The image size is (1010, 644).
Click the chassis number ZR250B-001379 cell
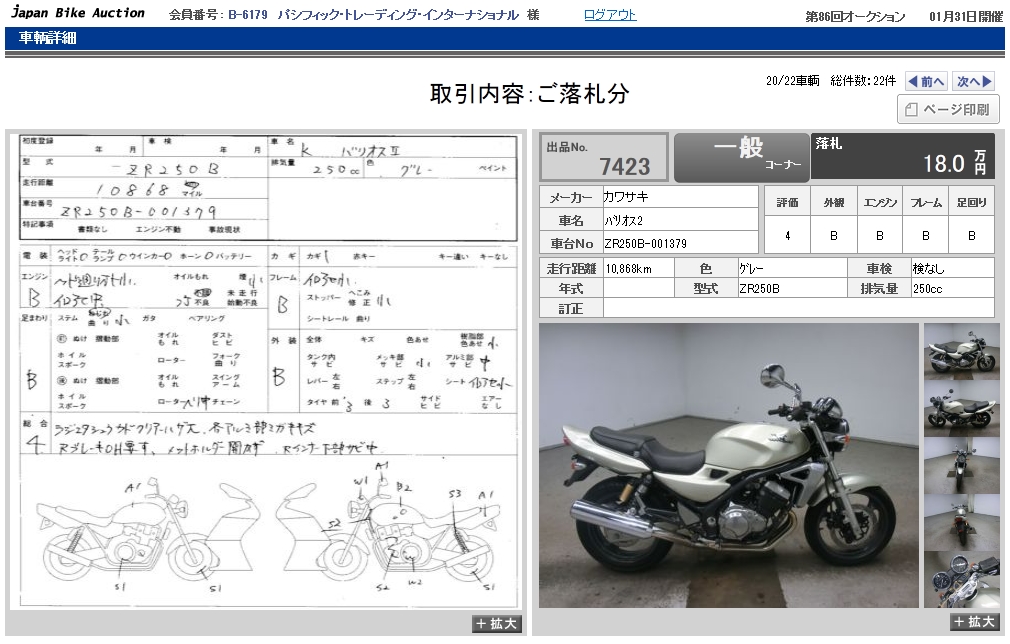coord(680,243)
